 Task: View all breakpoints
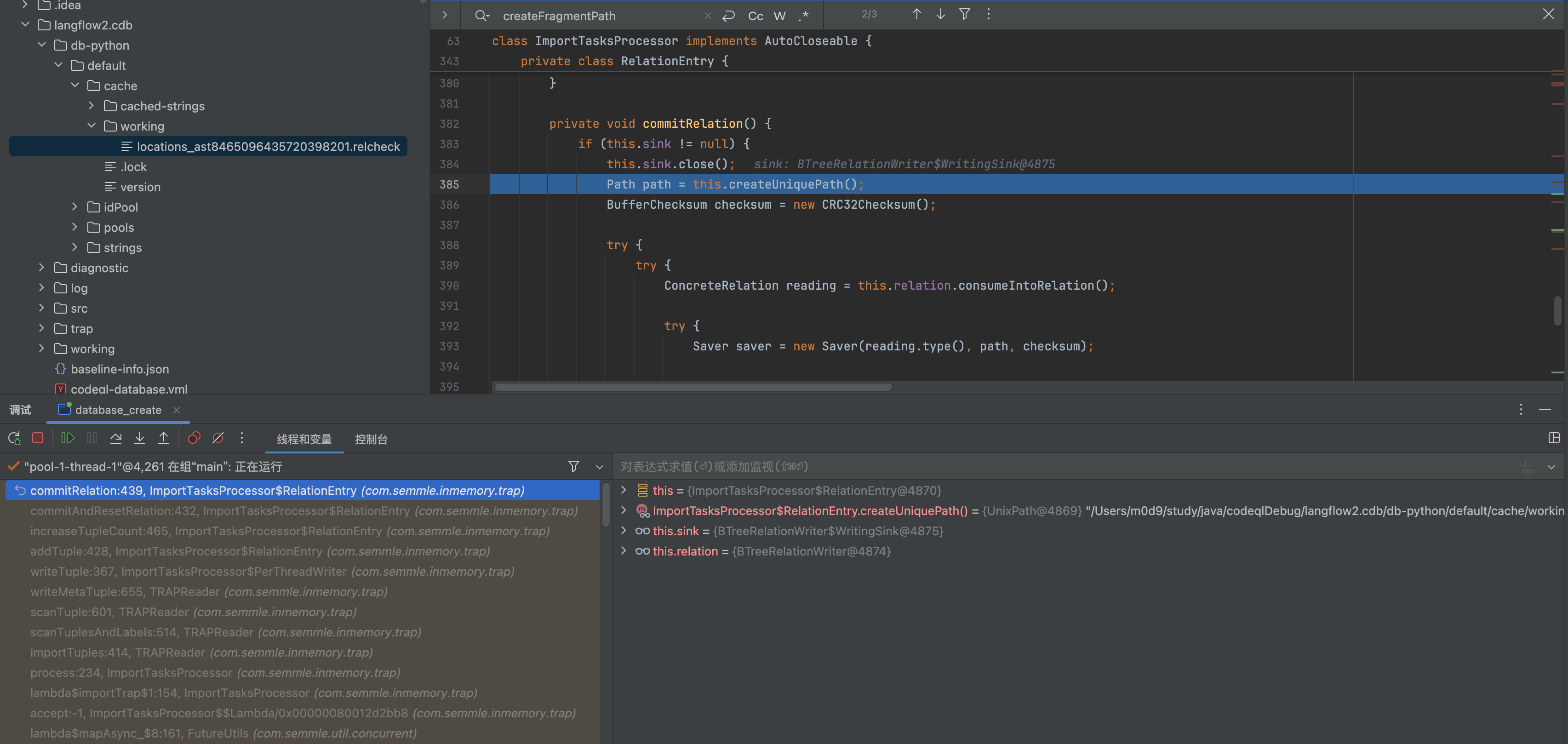[194, 438]
